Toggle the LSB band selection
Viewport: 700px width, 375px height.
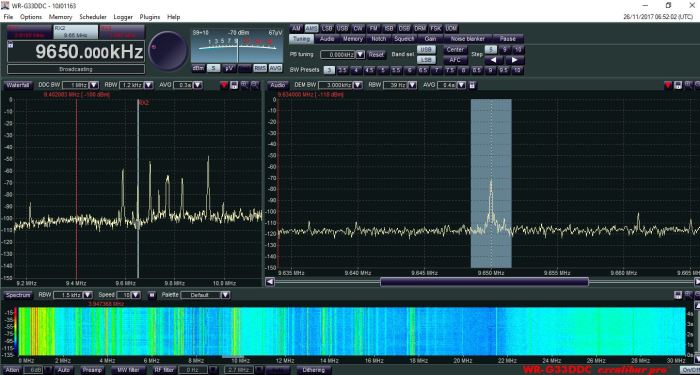[x=426, y=60]
